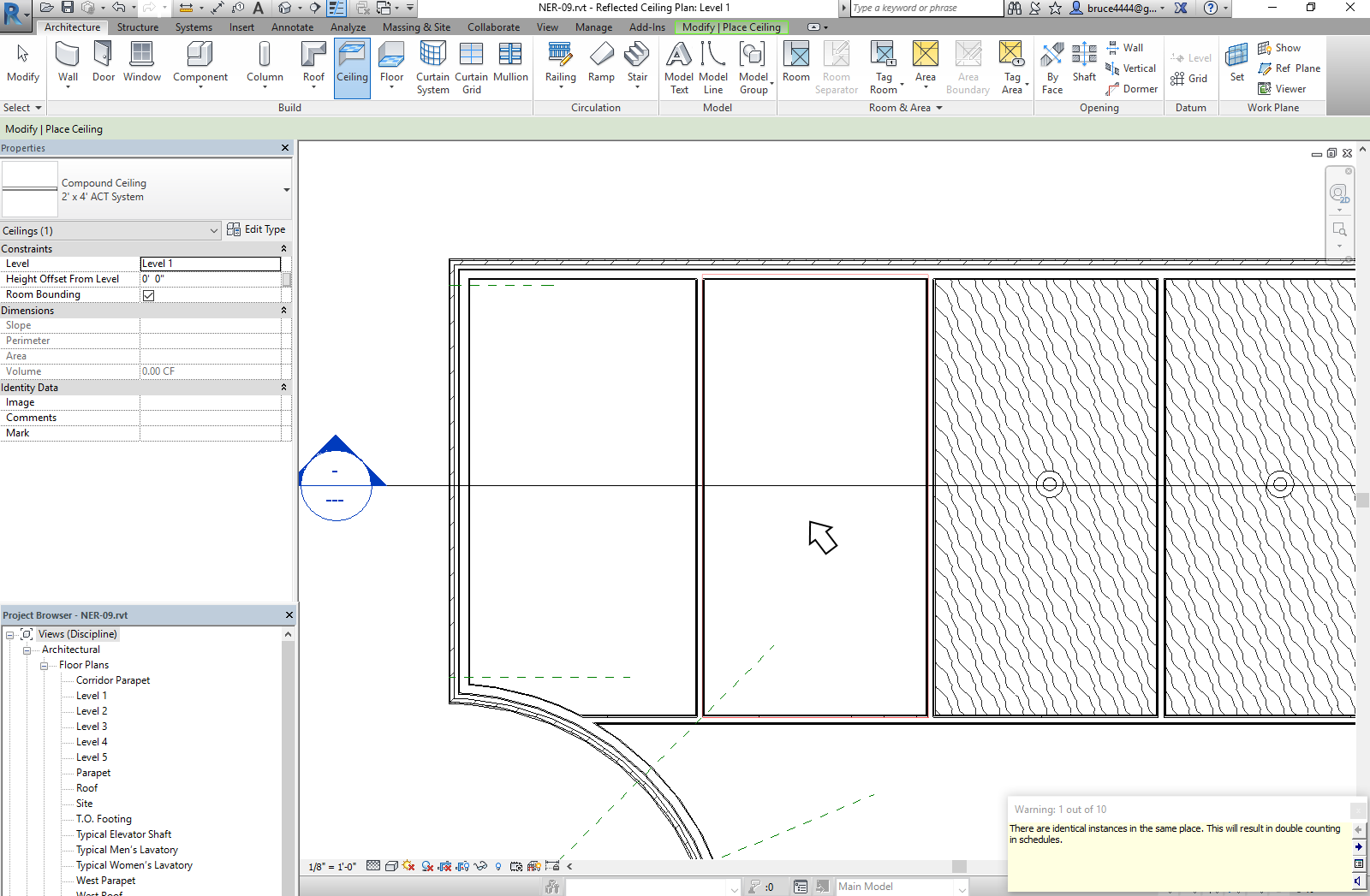Click the view scale 1/8" = 1'-0"
This screenshot has height=896, width=1370.
(332, 867)
